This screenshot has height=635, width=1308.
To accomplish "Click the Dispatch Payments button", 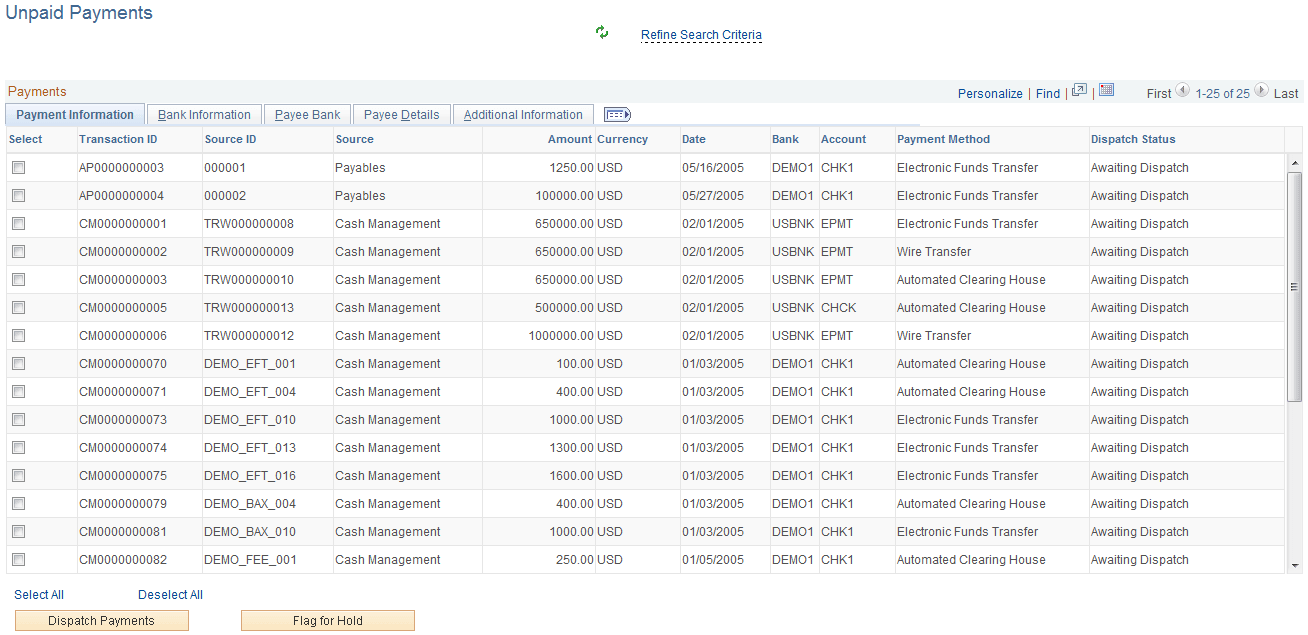I will tap(101, 620).
